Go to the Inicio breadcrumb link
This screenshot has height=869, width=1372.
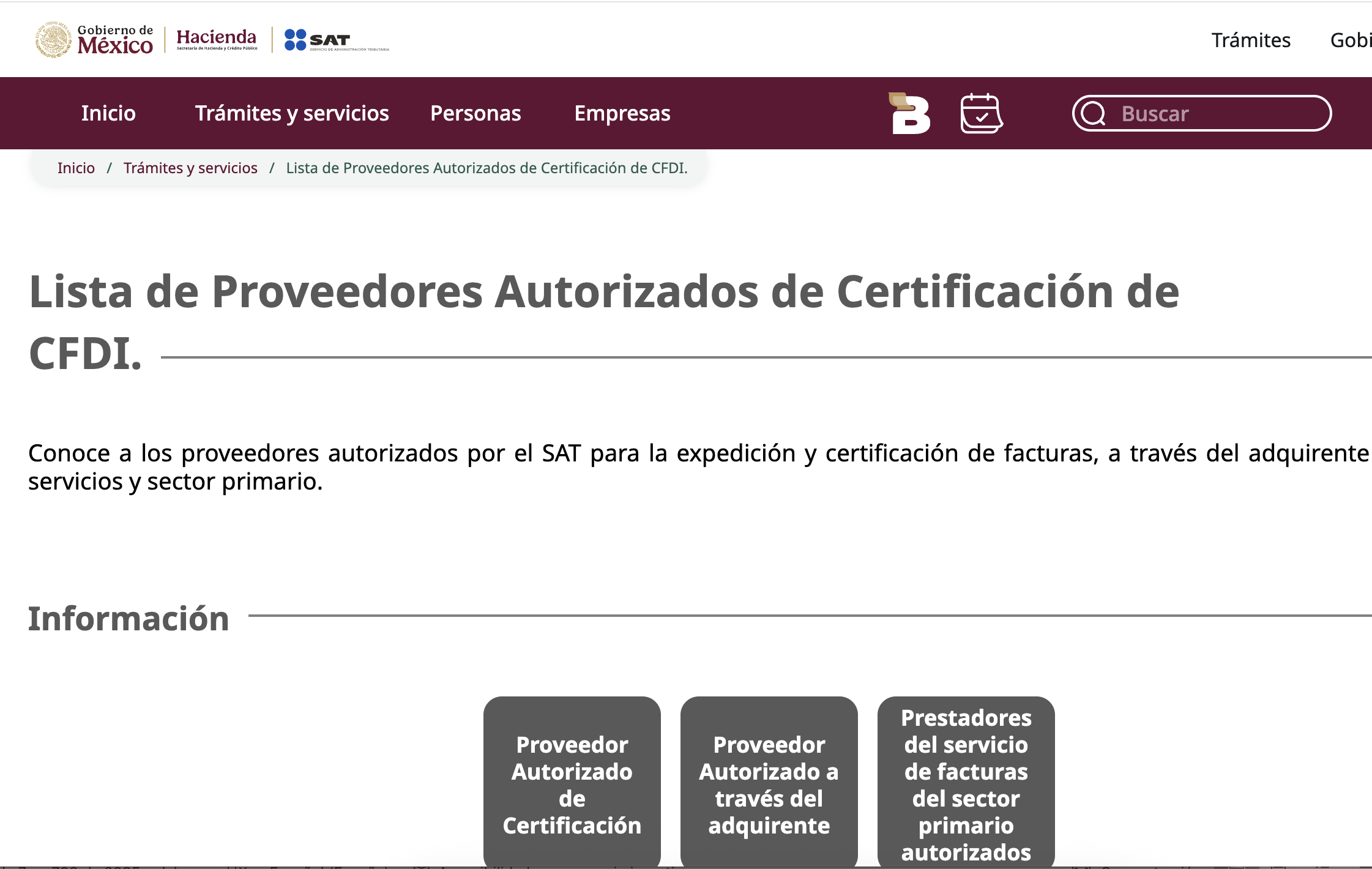(x=76, y=168)
